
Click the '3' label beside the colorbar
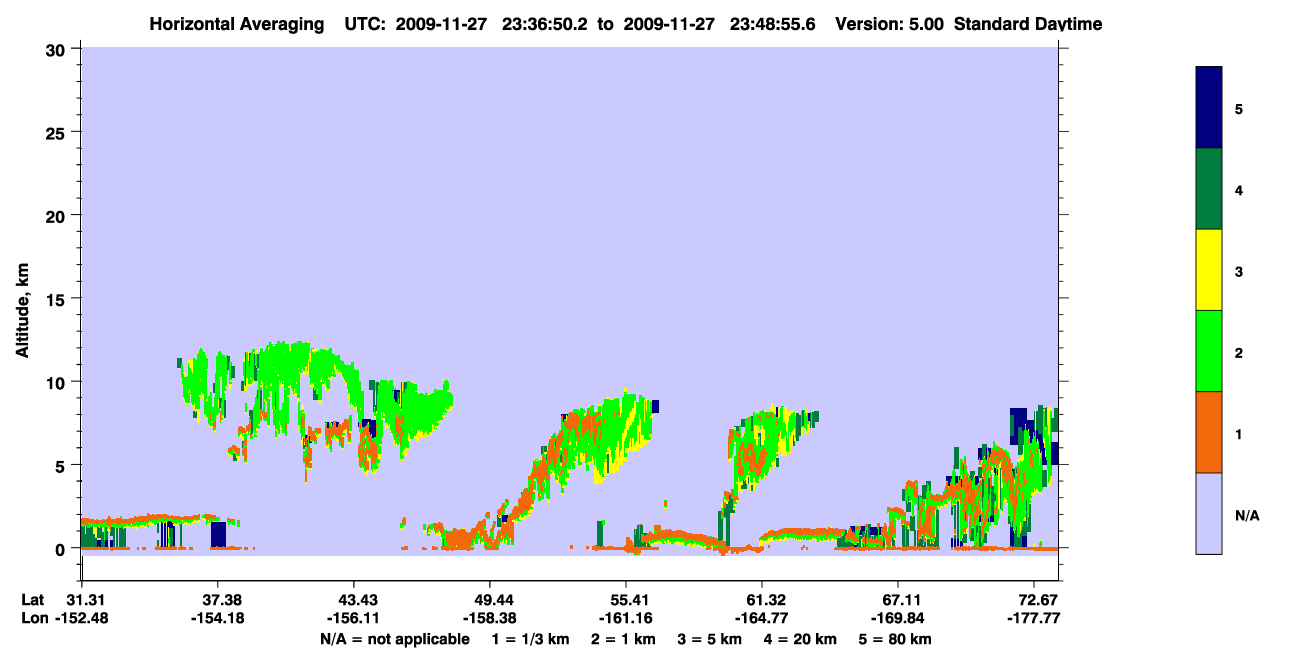(1239, 272)
